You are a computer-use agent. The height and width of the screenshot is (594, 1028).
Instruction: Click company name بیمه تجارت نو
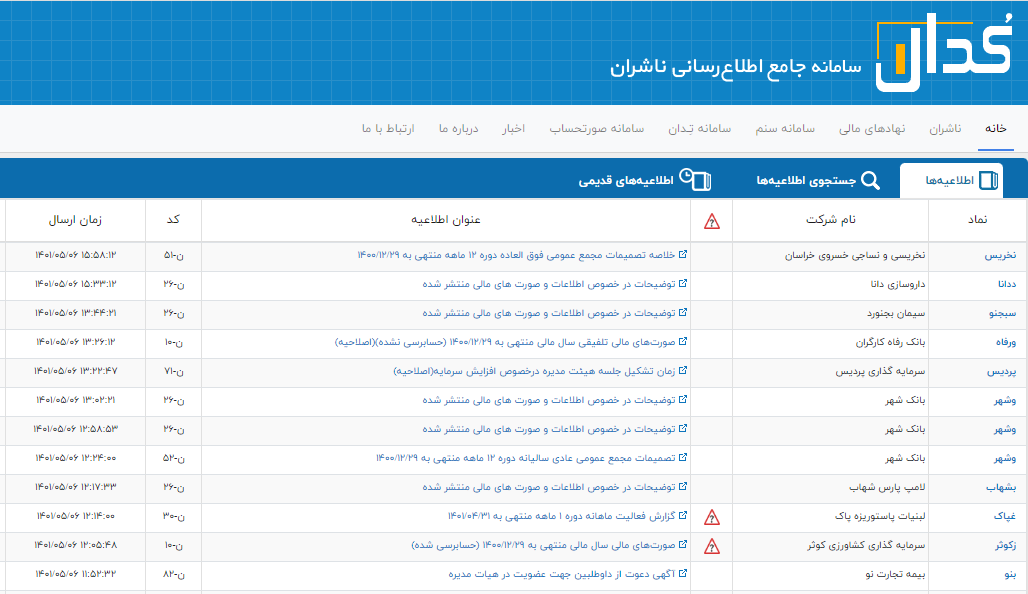tap(896, 574)
